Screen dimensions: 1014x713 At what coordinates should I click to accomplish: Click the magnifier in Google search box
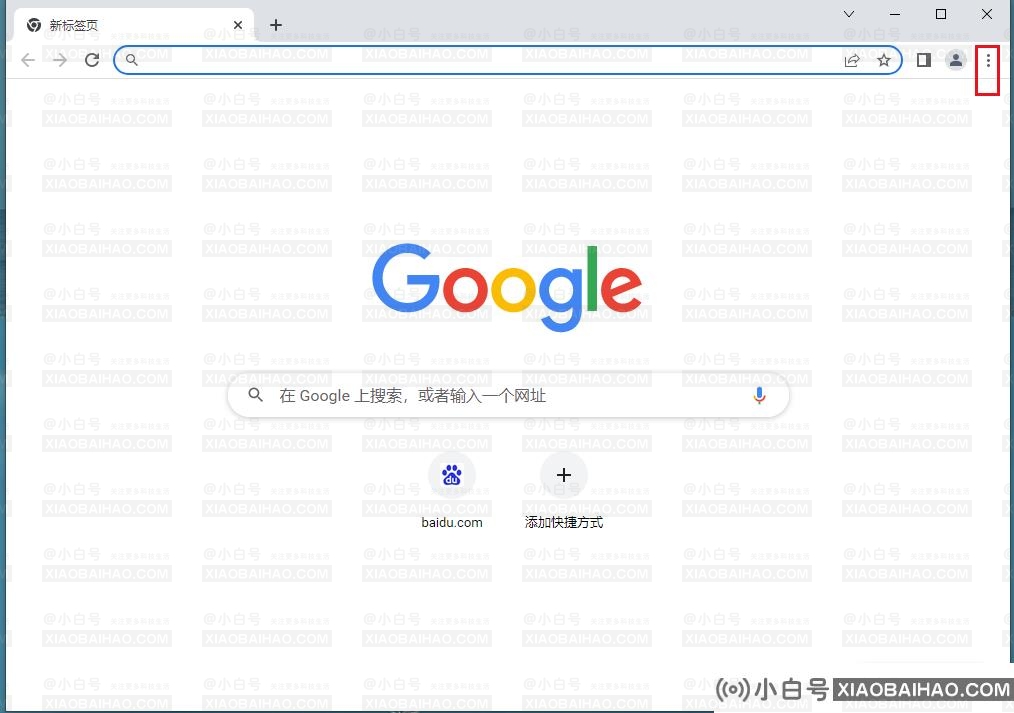(x=255, y=395)
